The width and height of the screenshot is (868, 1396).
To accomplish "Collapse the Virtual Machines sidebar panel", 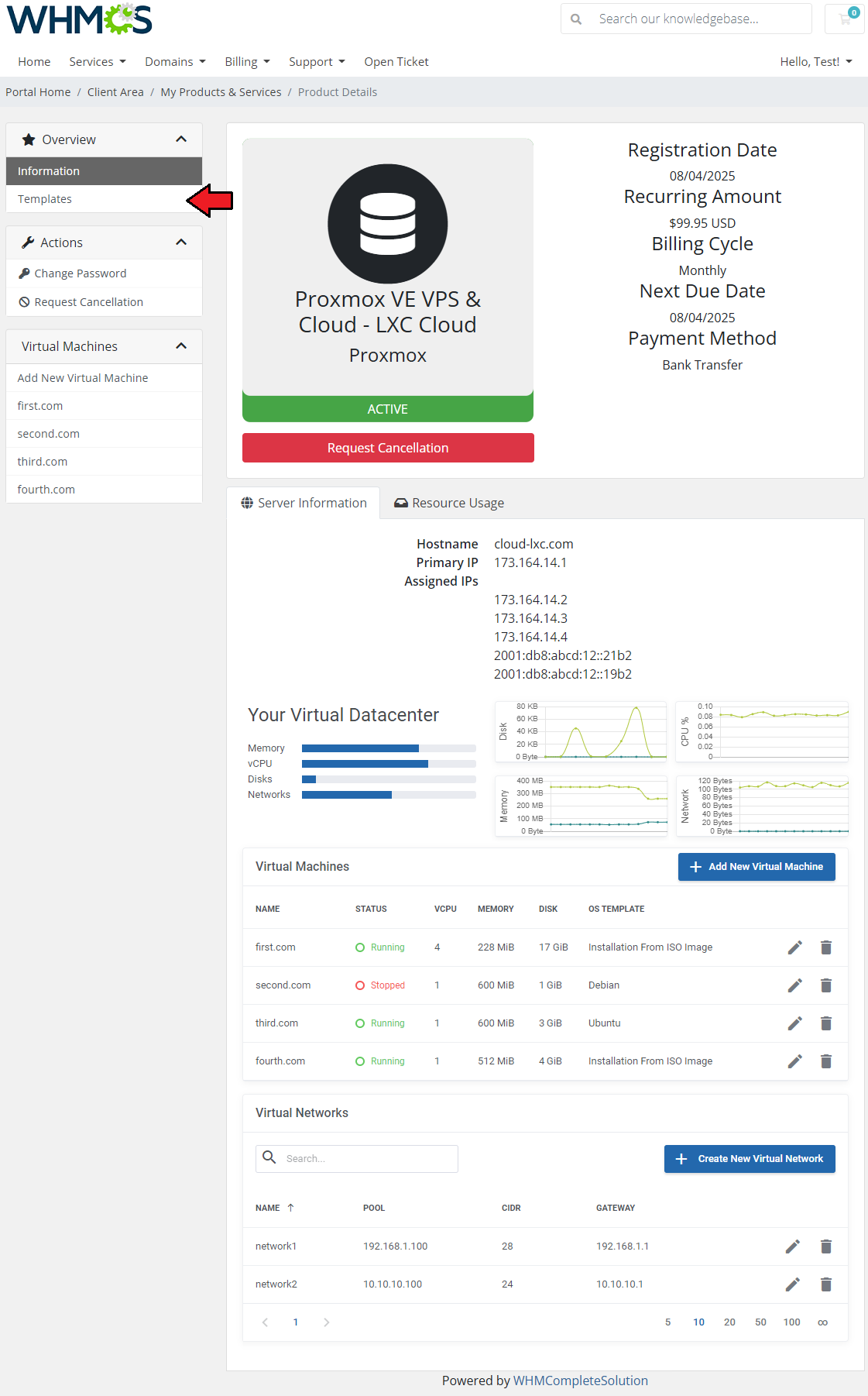I will tap(181, 346).
